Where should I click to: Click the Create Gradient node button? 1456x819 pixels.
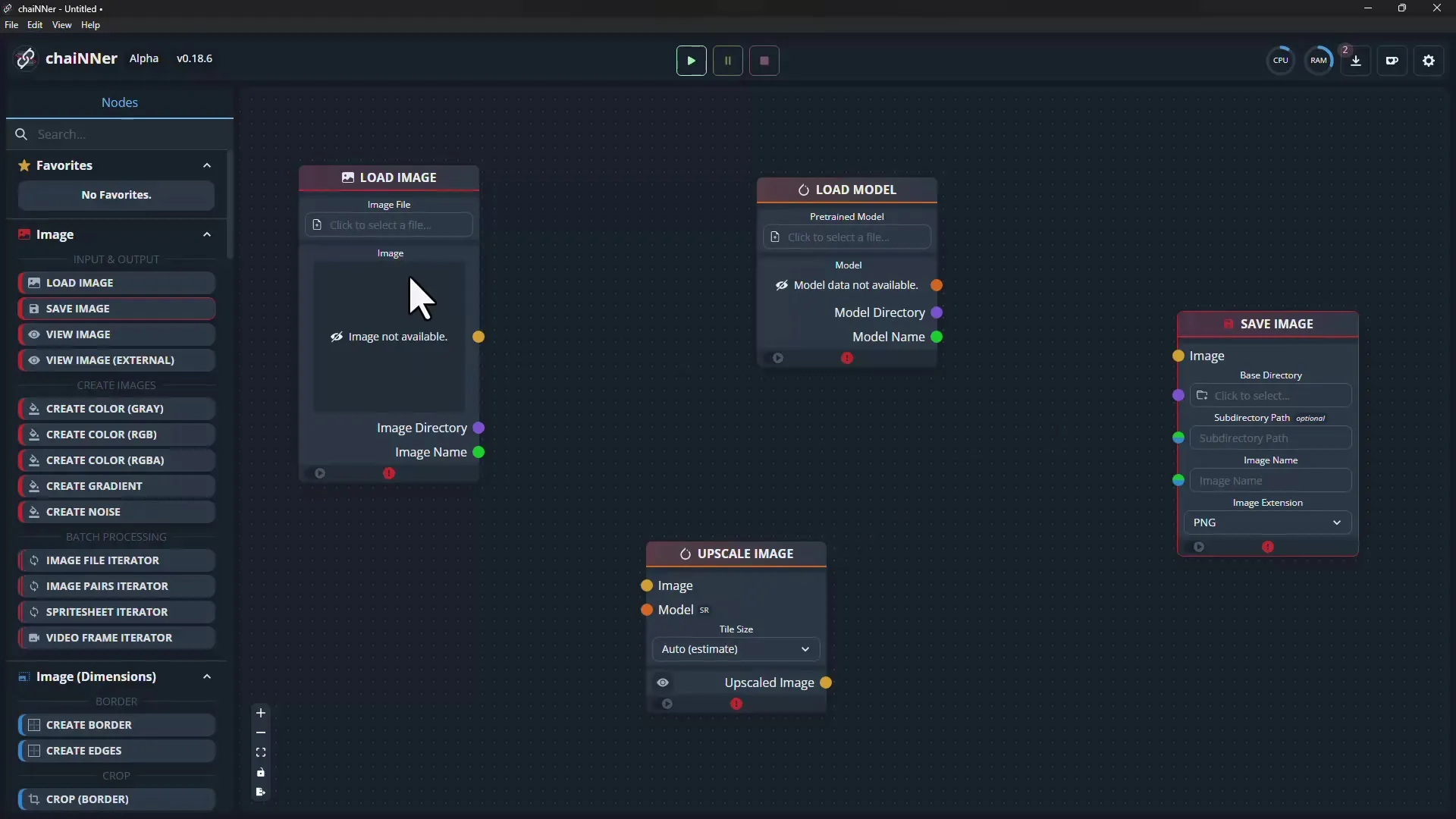(x=116, y=486)
